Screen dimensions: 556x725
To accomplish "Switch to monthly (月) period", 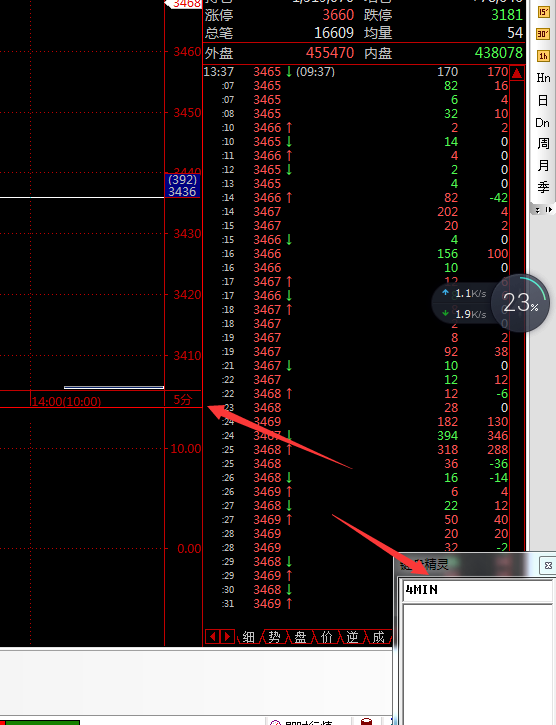I will tap(543, 166).
